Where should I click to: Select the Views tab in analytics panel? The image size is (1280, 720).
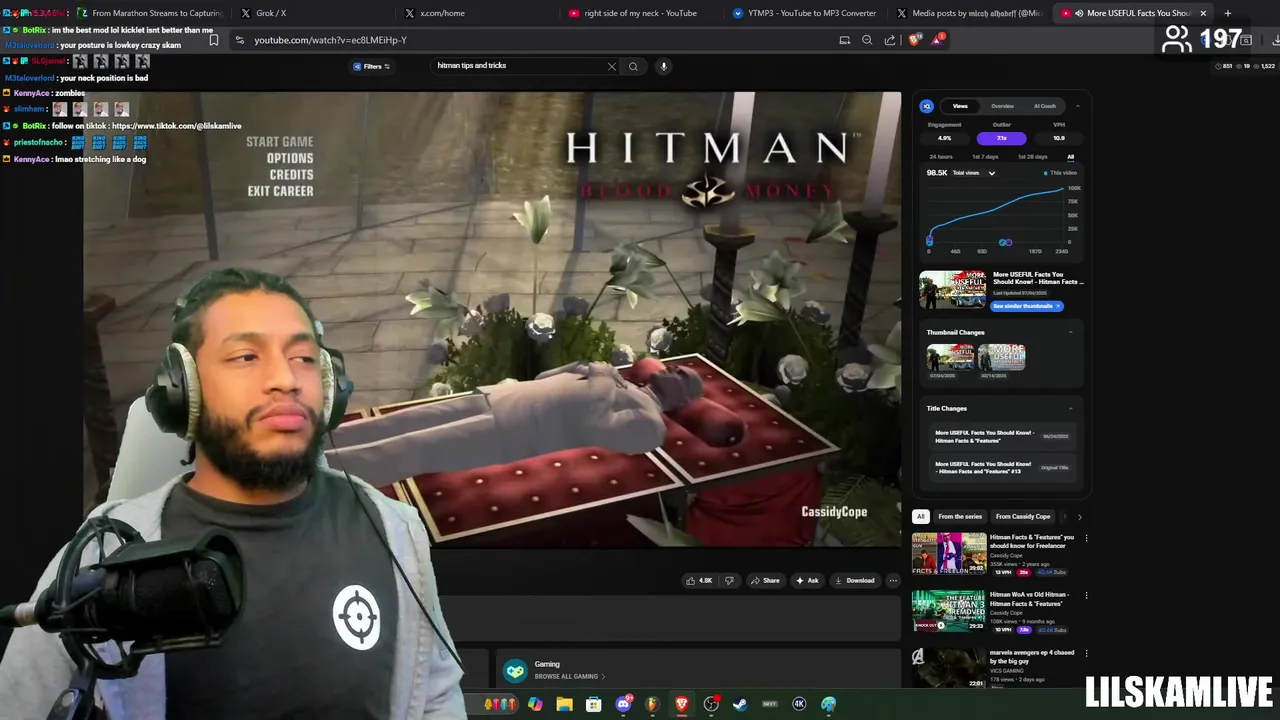click(x=960, y=106)
